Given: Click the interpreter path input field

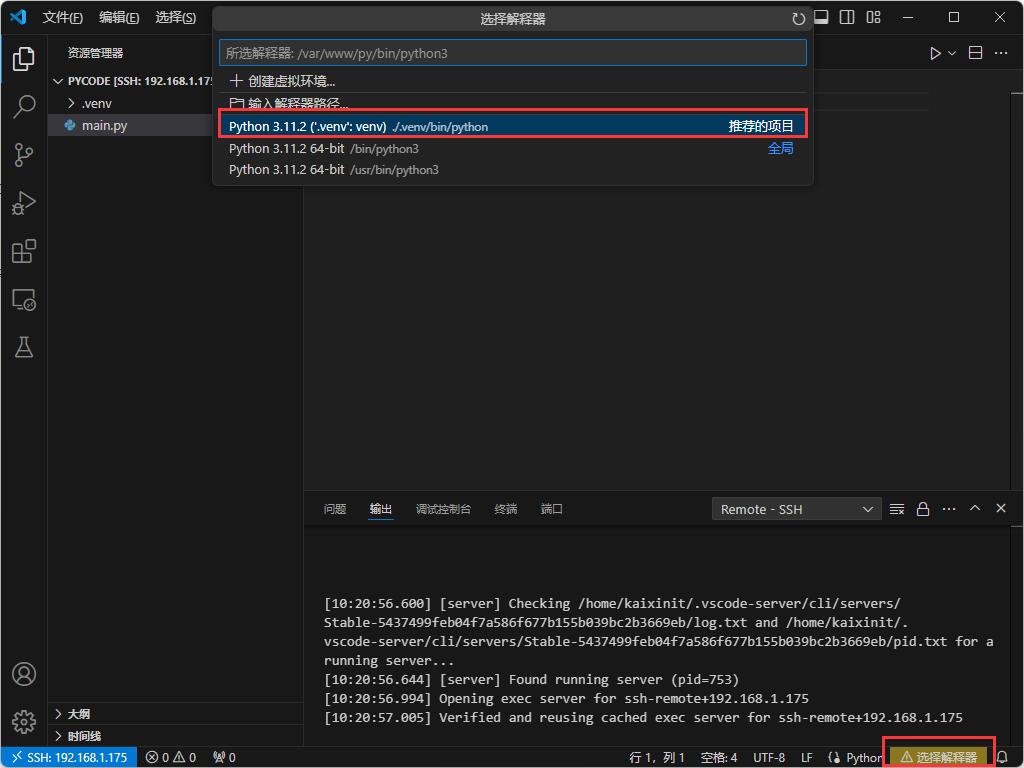Looking at the screenshot, I should click(512, 53).
